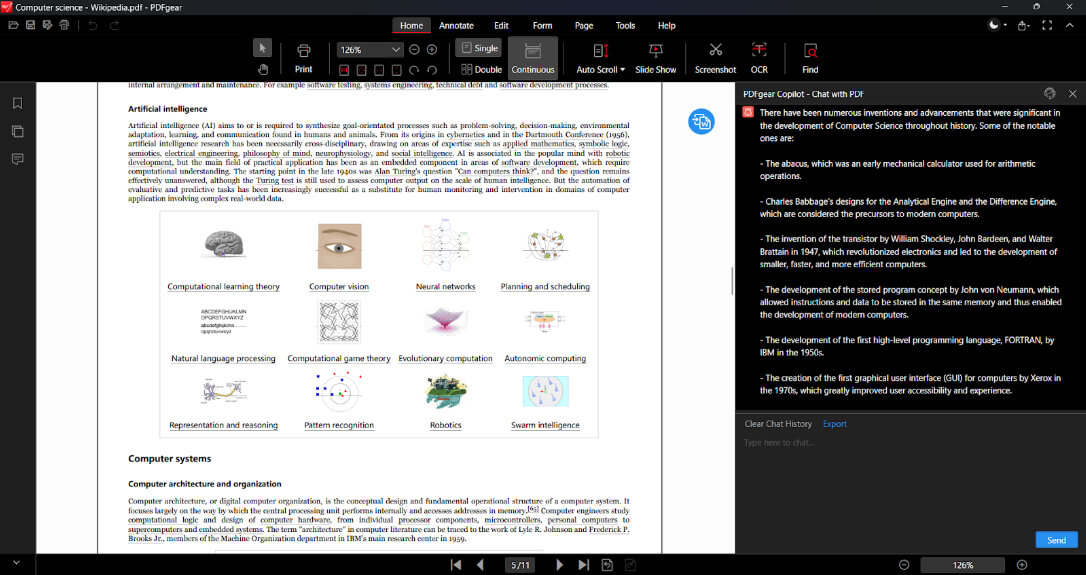The height and width of the screenshot is (575, 1086).
Task: Set actual size view with the first red page icon
Action: pos(344,70)
